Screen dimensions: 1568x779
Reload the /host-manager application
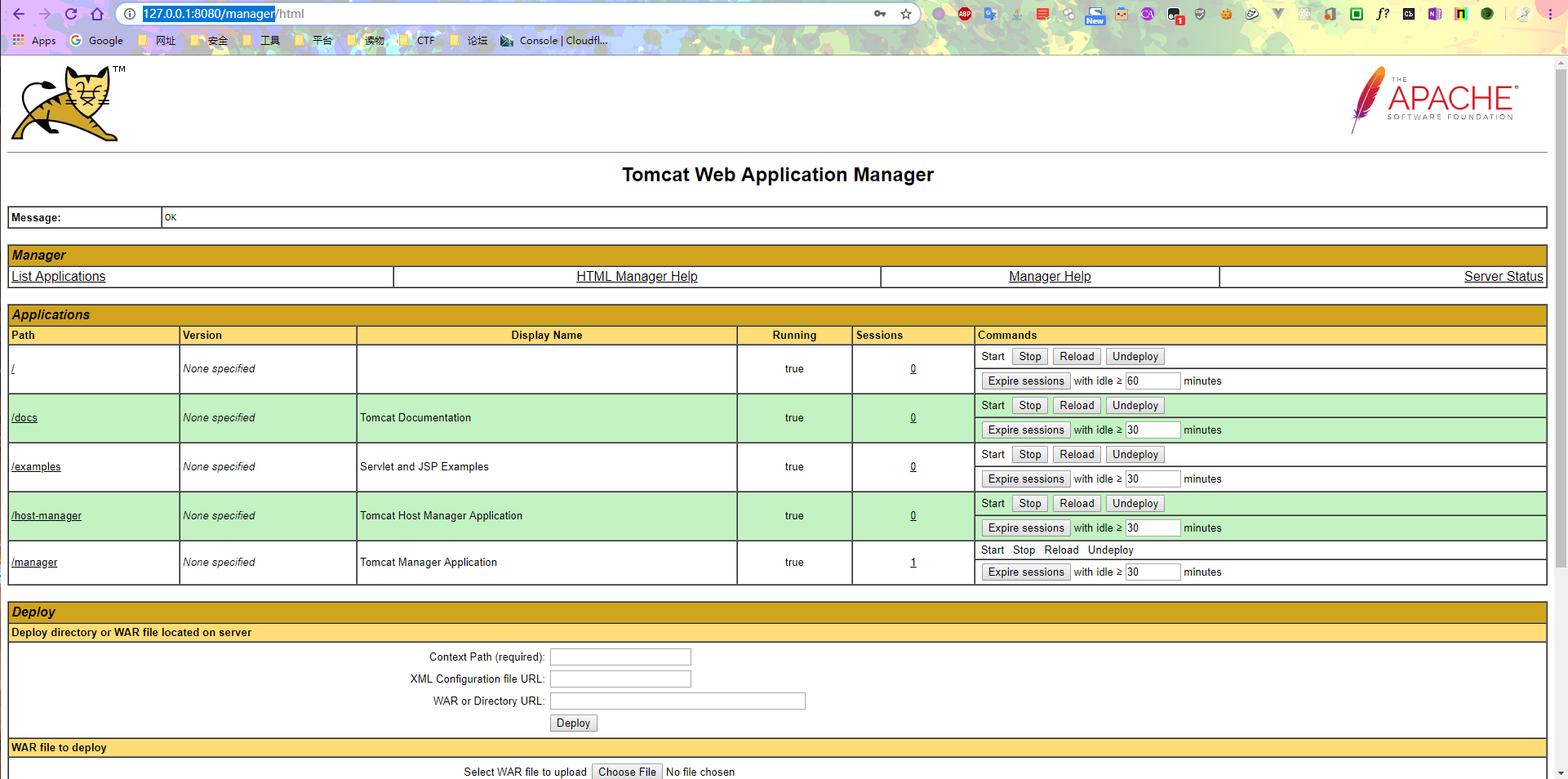(x=1077, y=503)
